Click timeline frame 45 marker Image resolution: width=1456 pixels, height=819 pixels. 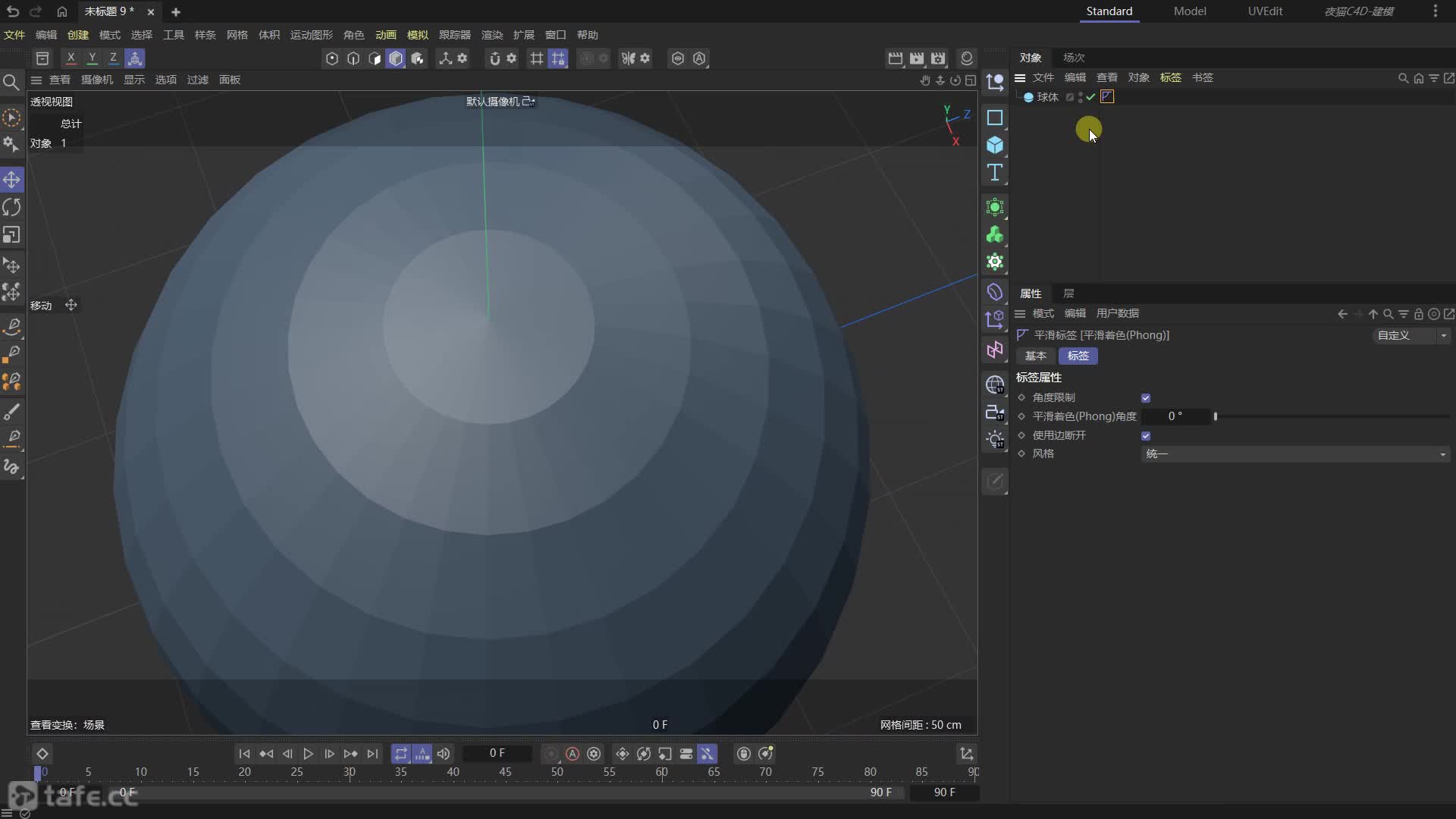click(505, 772)
